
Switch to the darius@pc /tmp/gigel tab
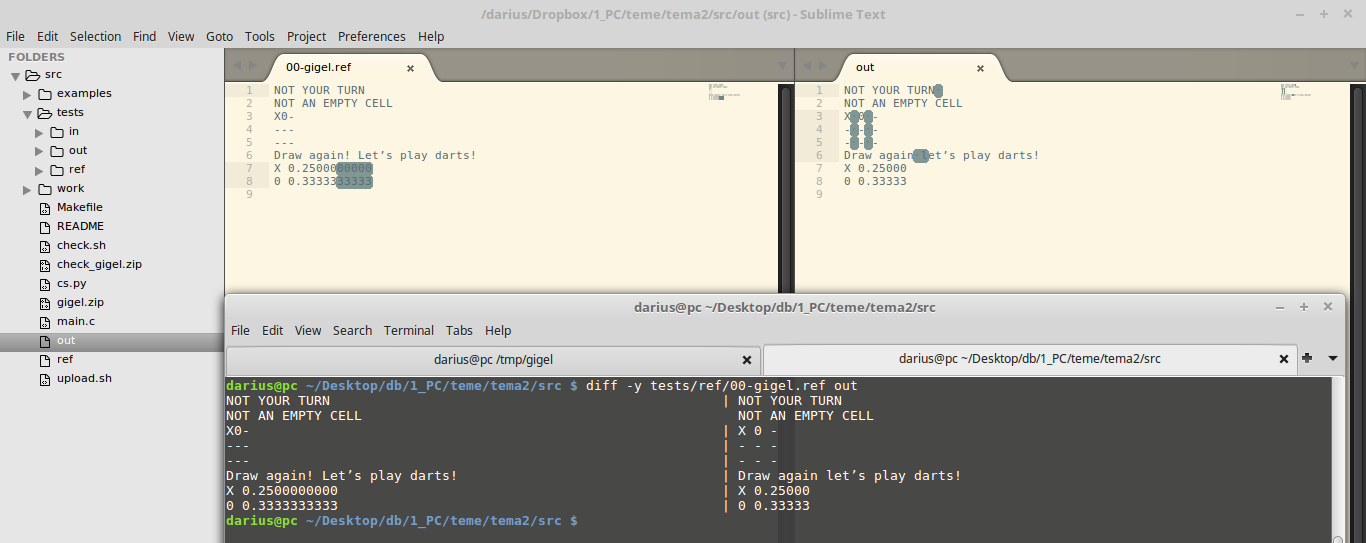[492, 359]
